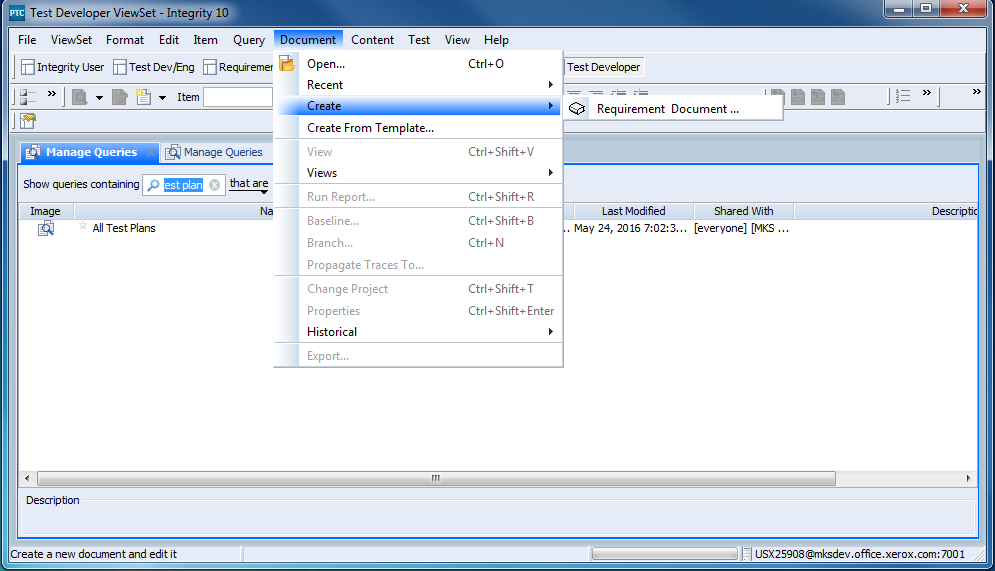Switch to the Test Dev/Eng viewset
Screen dimensions: 995x571
tap(154, 67)
